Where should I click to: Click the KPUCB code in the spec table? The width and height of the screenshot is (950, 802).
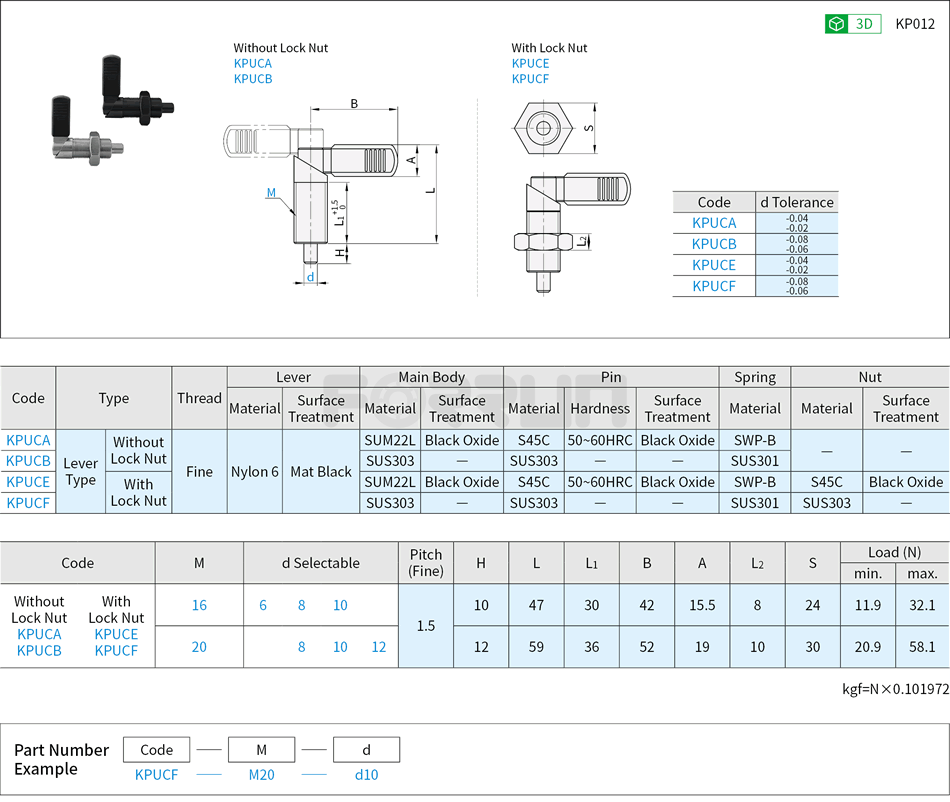pyautogui.click(x=28, y=461)
